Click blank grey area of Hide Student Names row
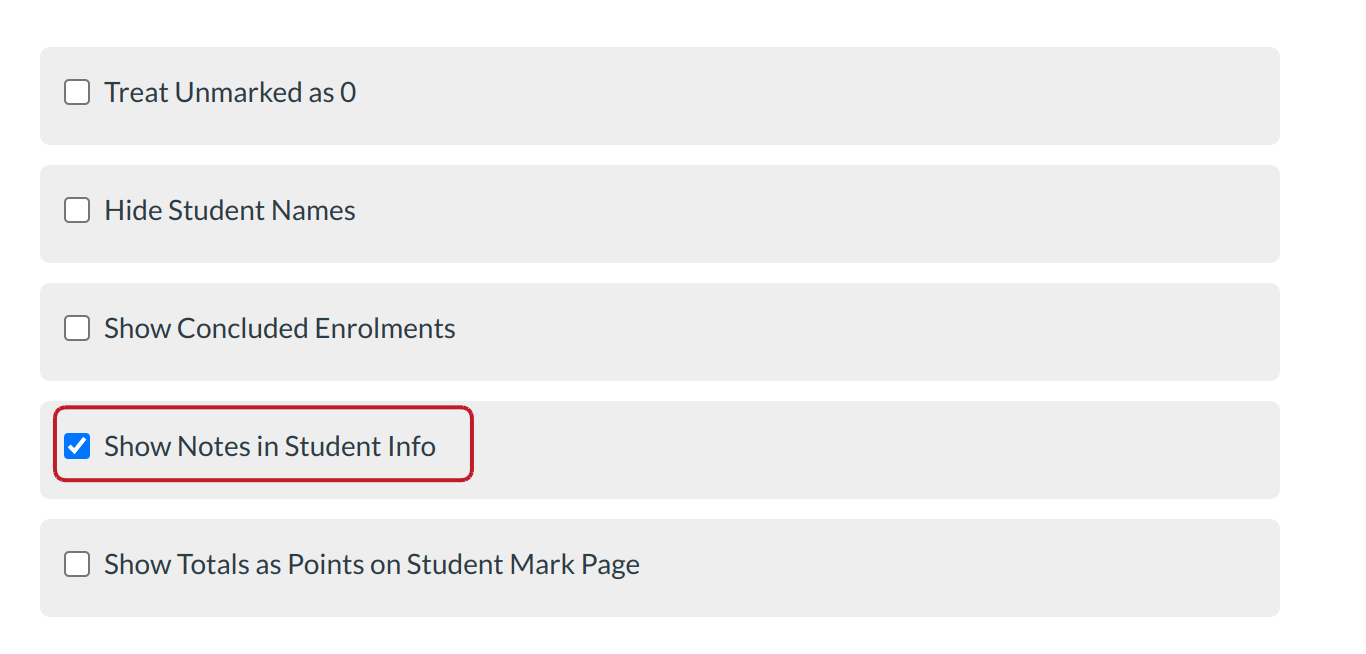 [800, 213]
